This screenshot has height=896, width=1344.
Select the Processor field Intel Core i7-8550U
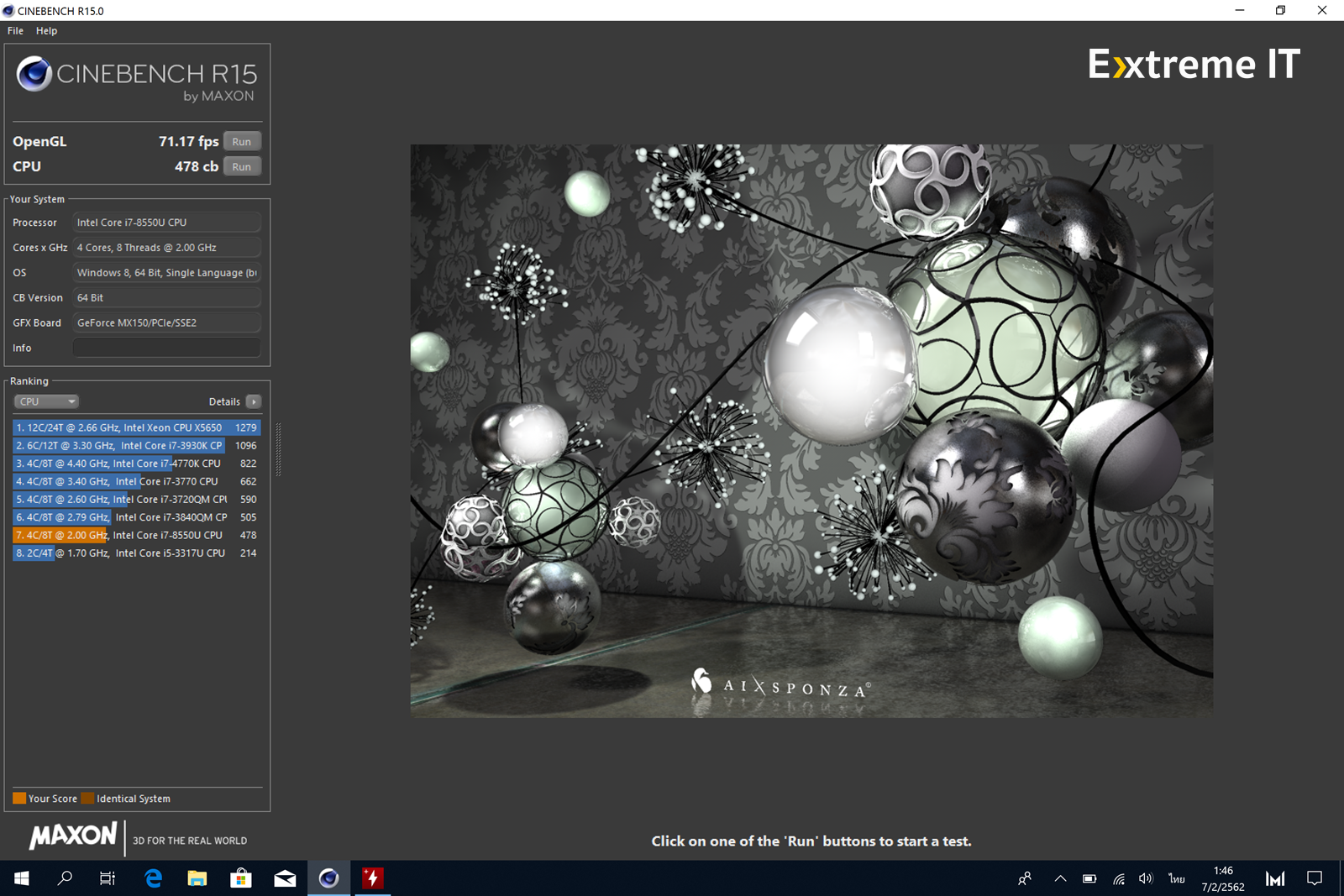tap(166, 223)
